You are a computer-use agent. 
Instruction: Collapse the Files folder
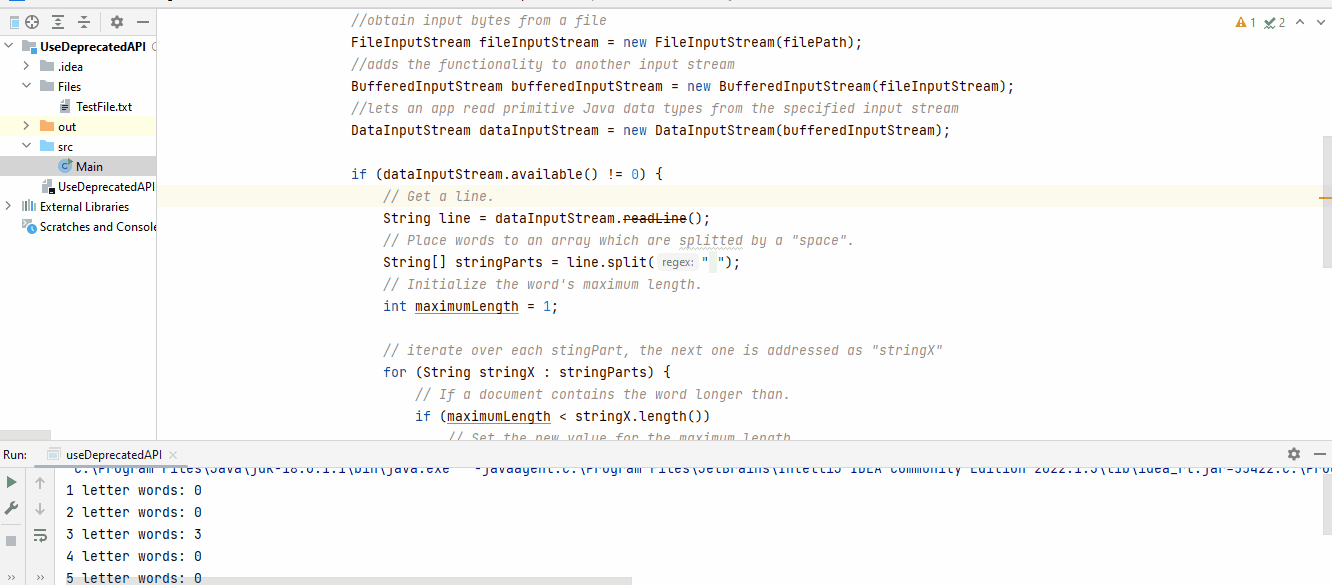tap(27, 86)
